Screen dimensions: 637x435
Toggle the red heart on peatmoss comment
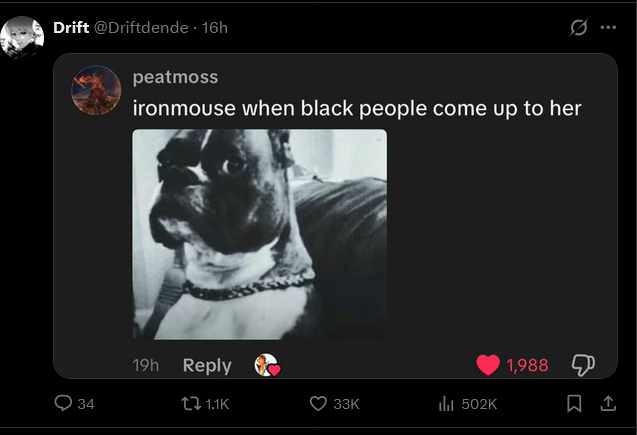(x=488, y=365)
